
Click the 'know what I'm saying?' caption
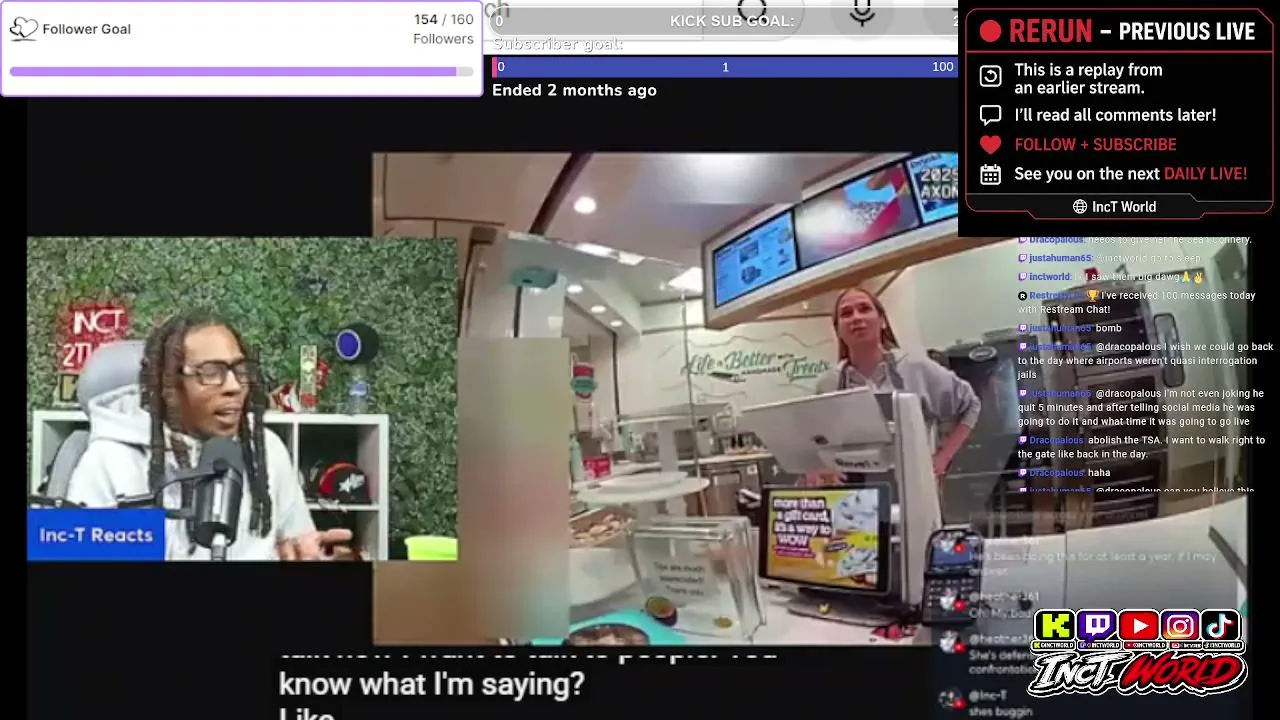431,685
